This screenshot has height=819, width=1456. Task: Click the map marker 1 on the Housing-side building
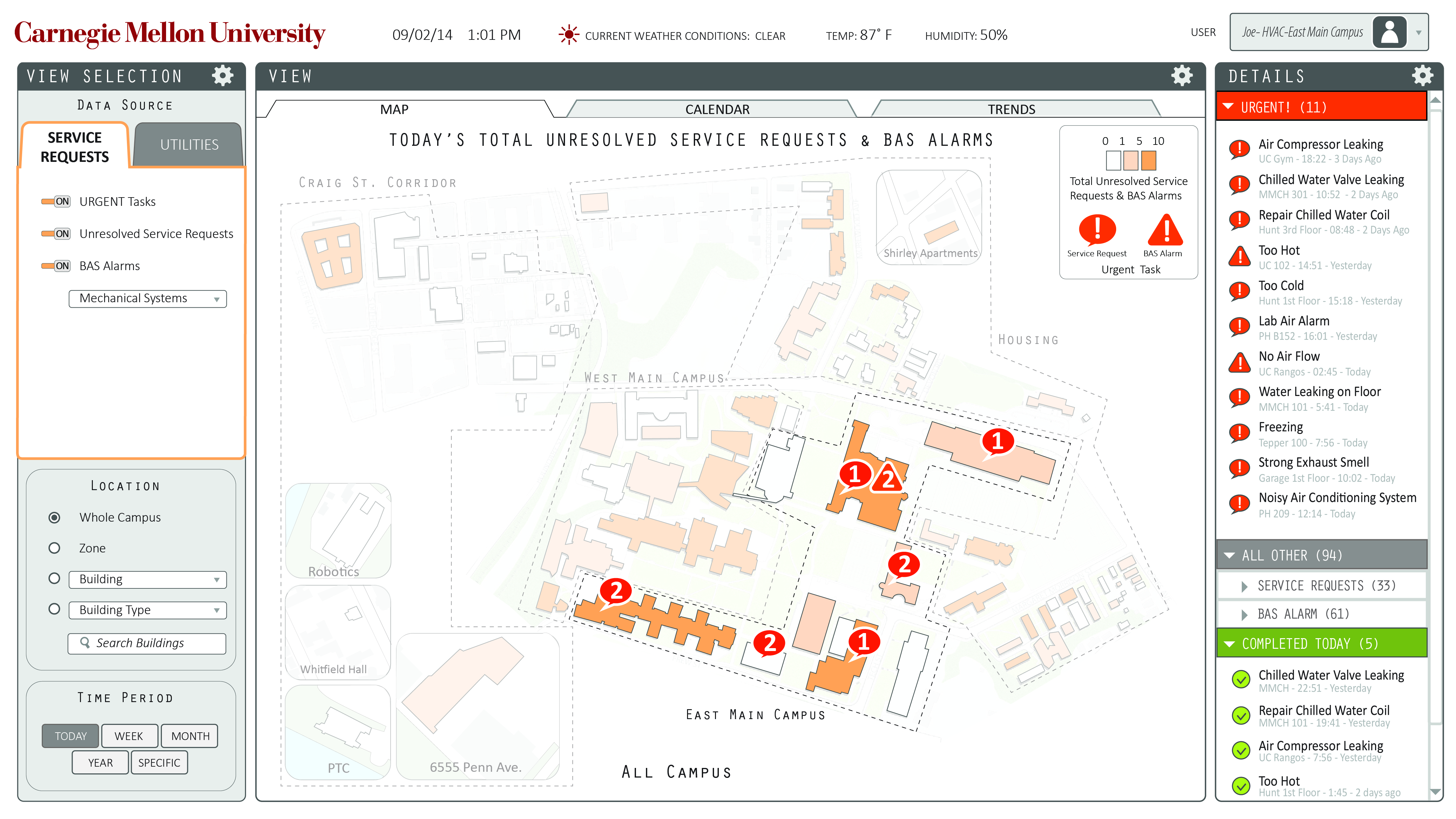pos(997,441)
